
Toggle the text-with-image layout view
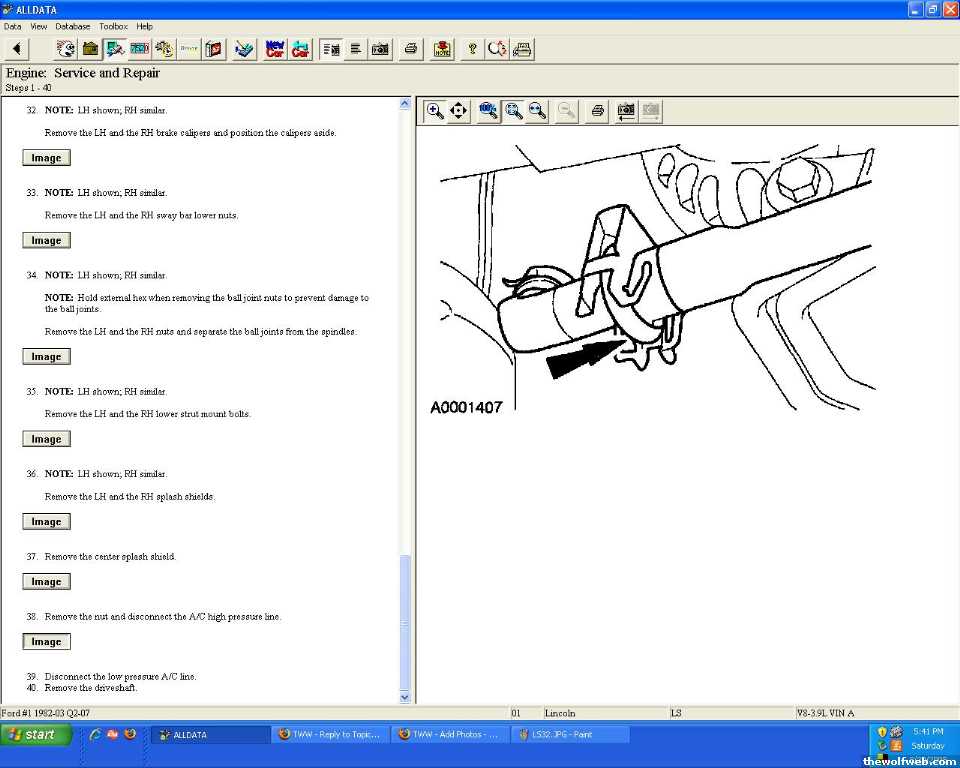click(331, 49)
